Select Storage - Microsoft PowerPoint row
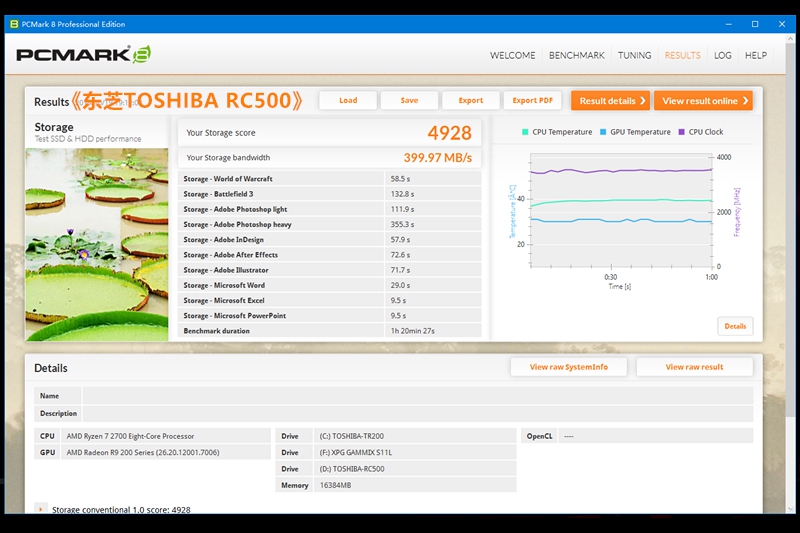This screenshot has height=533, width=800. click(330, 316)
